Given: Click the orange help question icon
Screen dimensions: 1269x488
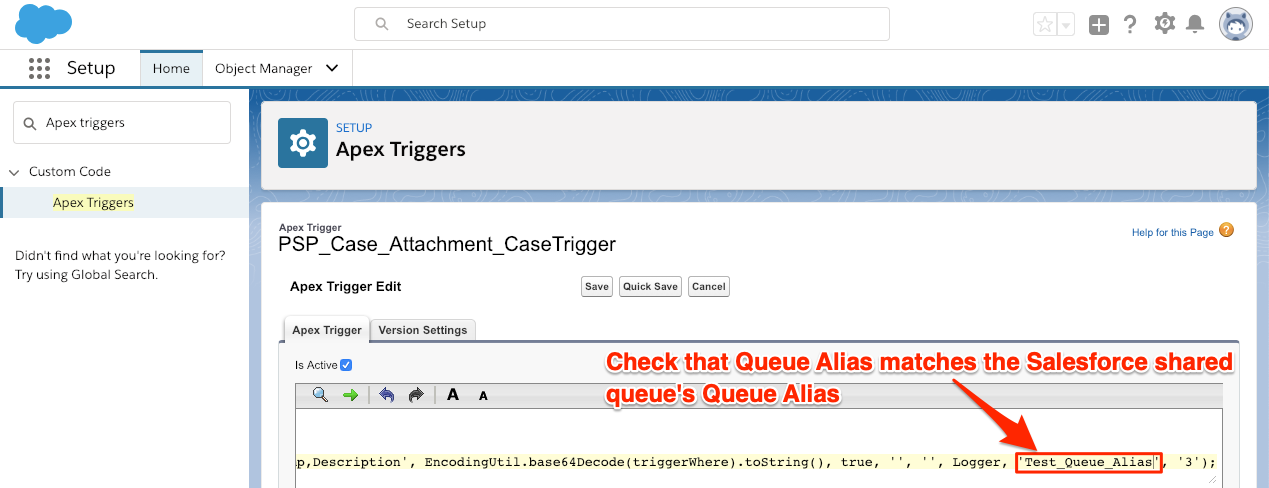Looking at the screenshot, I should 1226,231.
